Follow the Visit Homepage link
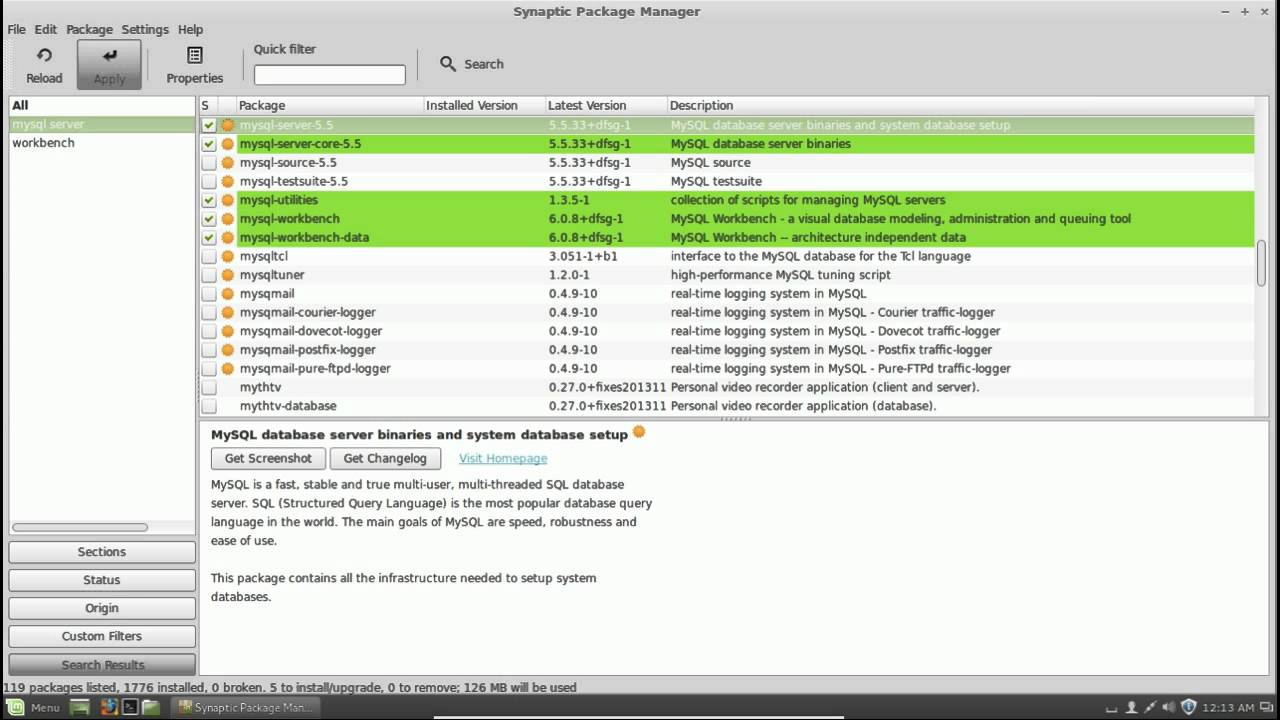 pyautogui.click(x=503, y=458)
